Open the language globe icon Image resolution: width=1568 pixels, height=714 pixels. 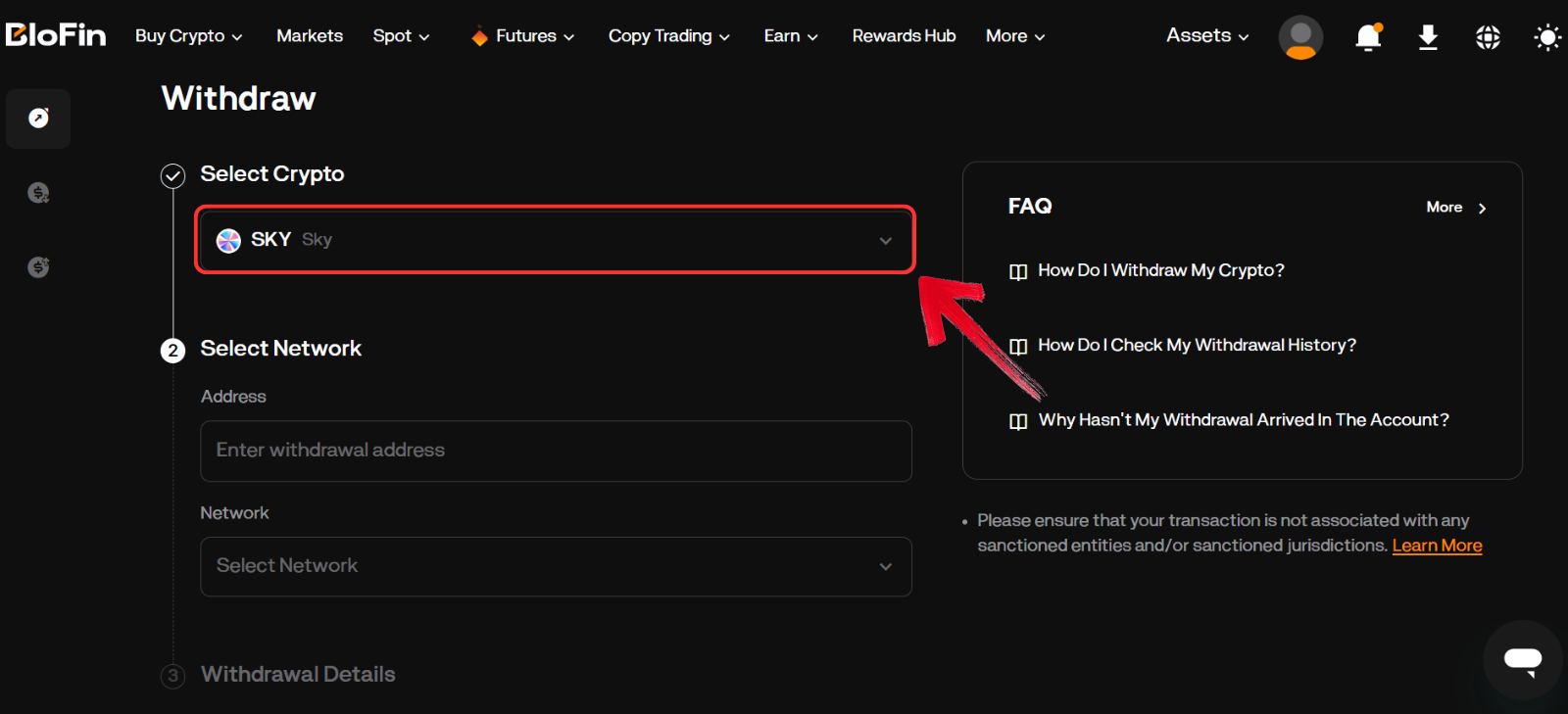pos(1488,37)
